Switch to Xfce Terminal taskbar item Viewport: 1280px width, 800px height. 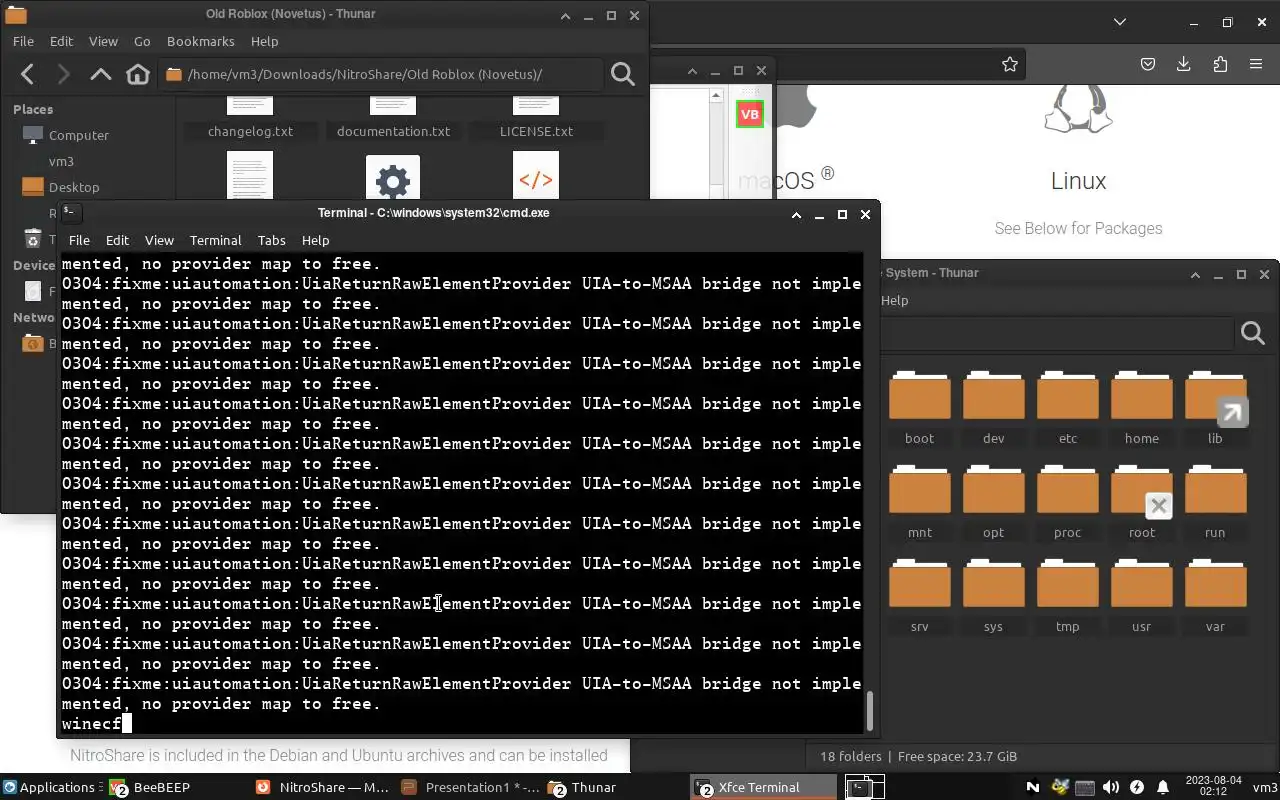[763, 787]
